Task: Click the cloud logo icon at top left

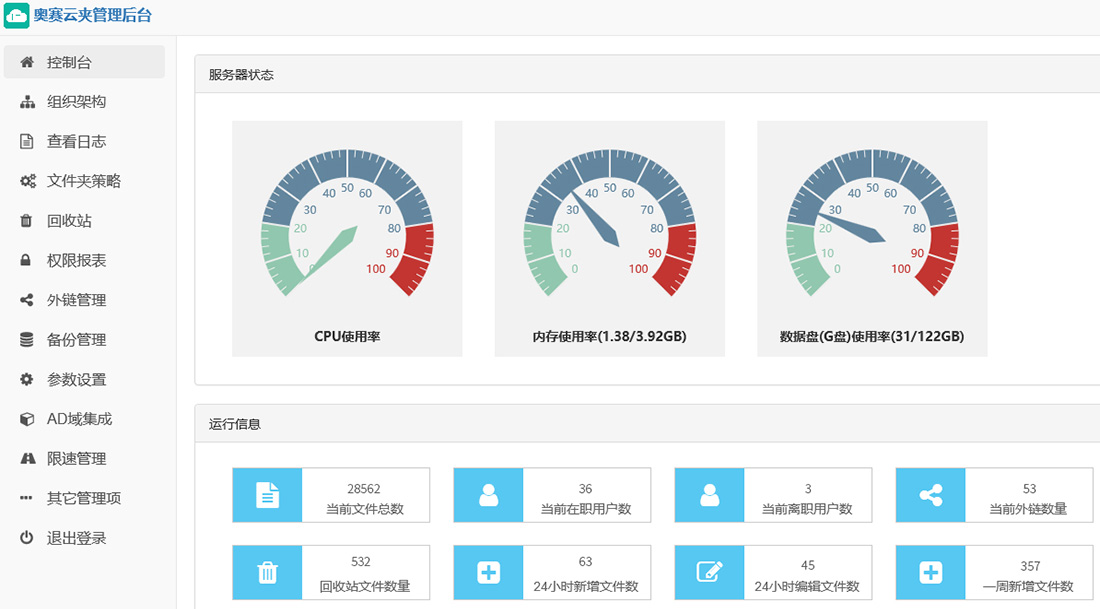Action: 17,16
